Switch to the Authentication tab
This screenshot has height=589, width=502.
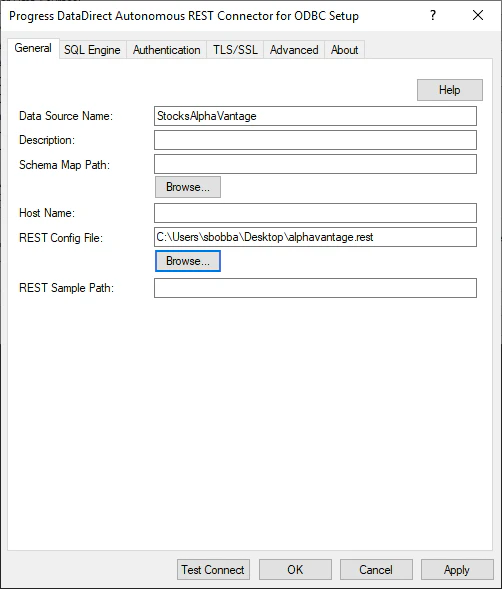pos(166,50)
